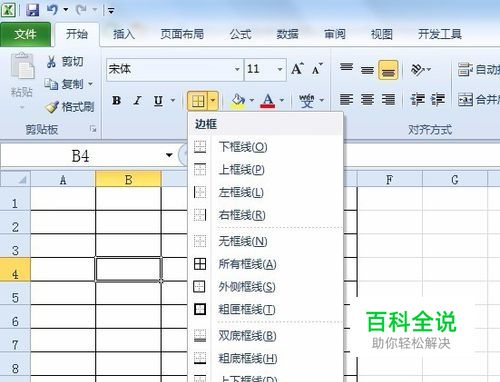This screenshot has height=382, width=500.
Task: Choose 双底框线(B) double bottom border
Action: click(266, 336)
